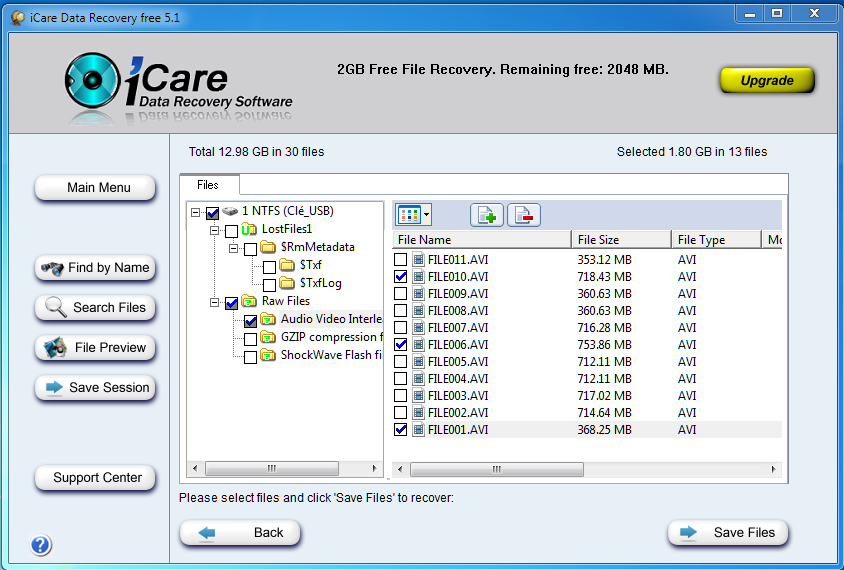Click file list scroll left arrow
Screen dimensions: 844x570
tap(400, 469)
